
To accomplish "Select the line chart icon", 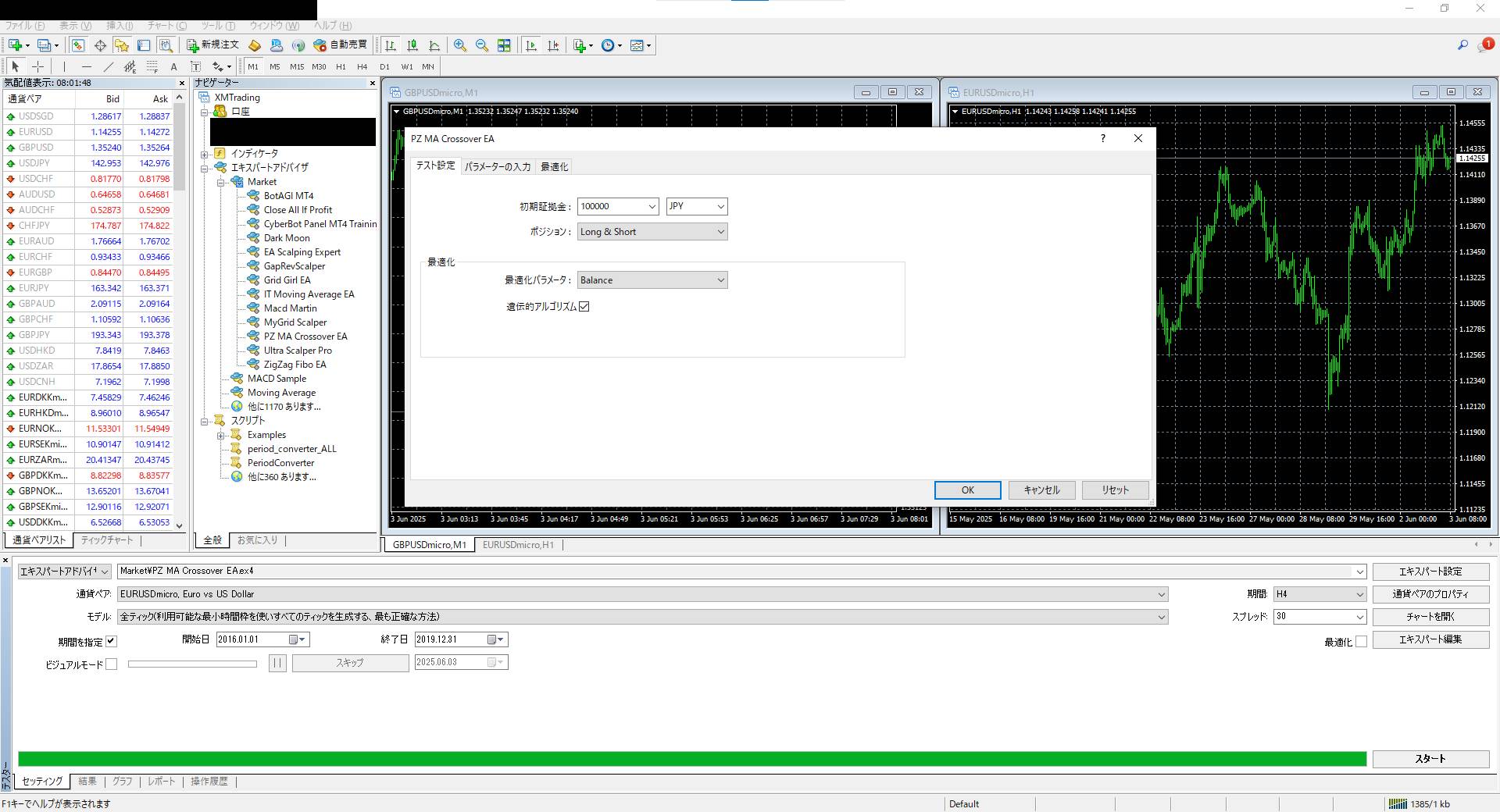I will (434, 45).
